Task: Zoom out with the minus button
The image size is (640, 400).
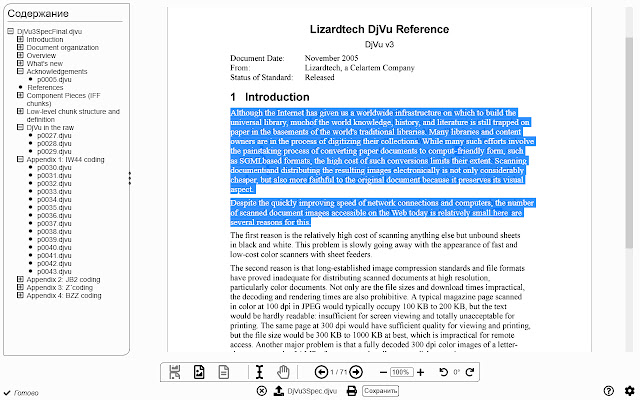Action: (x=383, y=372)
